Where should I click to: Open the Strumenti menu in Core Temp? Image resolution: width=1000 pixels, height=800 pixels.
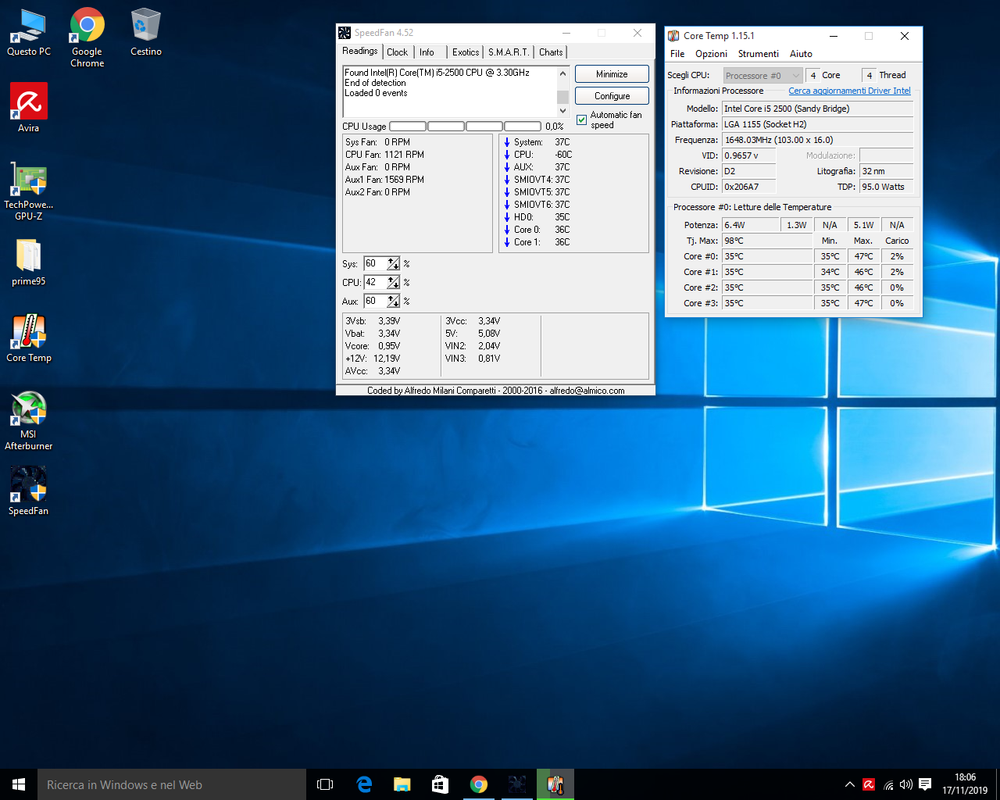click(758, 54)
